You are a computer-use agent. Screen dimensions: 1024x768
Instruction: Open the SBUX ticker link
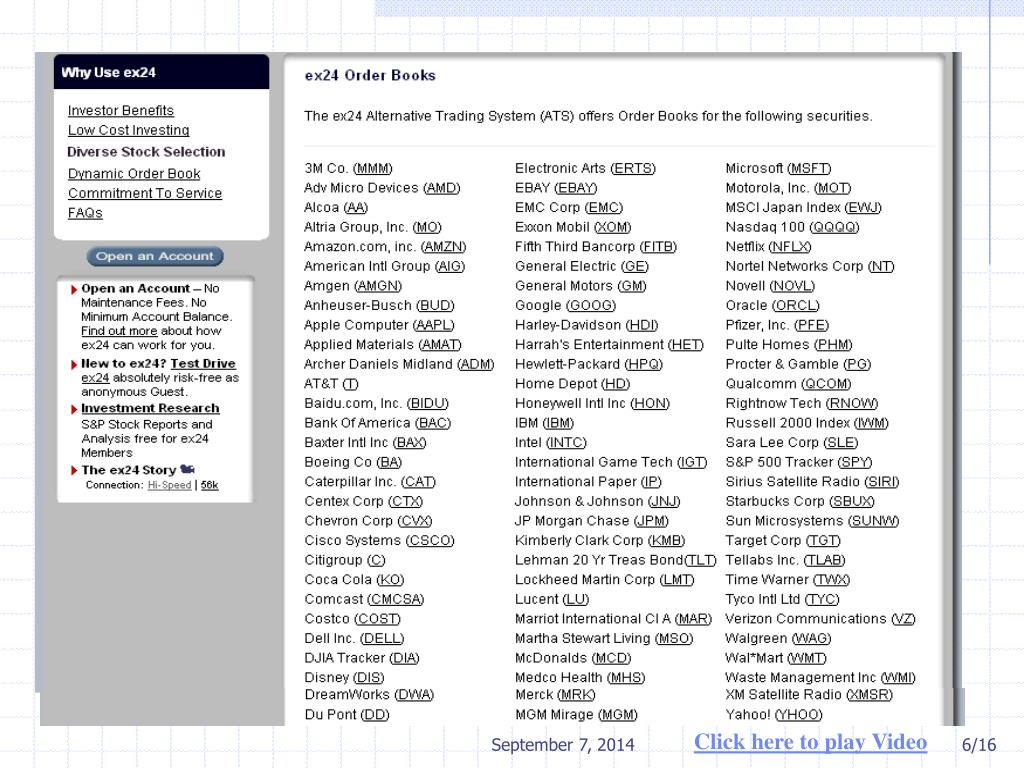point(852,502)
